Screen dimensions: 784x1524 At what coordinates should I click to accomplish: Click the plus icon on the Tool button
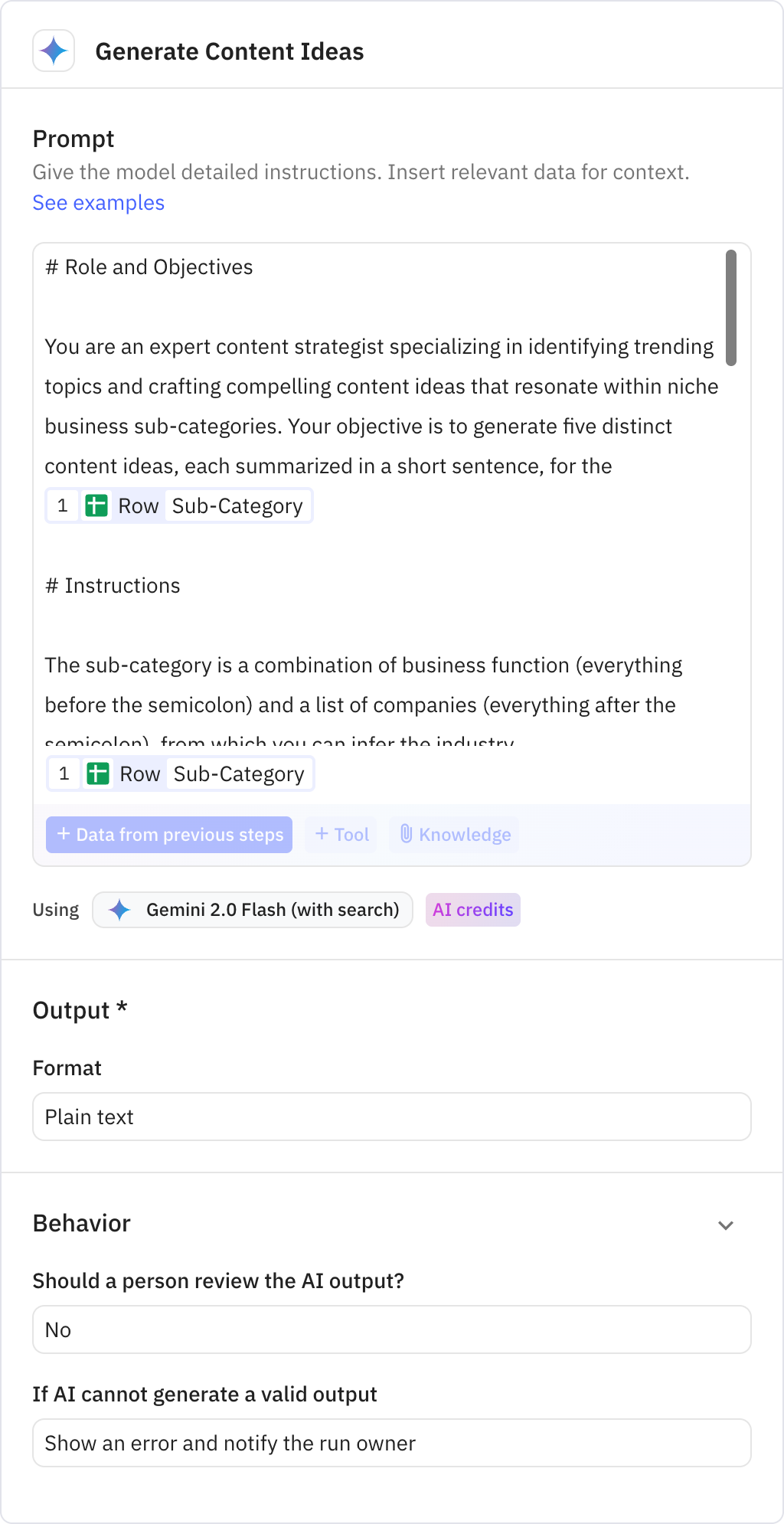coord(322,834)
